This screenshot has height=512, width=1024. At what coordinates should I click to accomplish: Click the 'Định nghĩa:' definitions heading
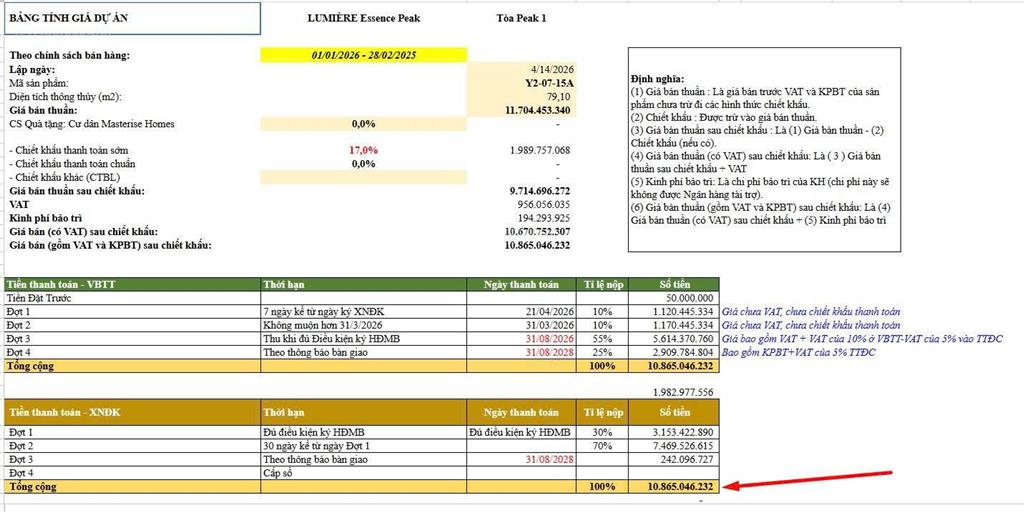coord(657,78)
